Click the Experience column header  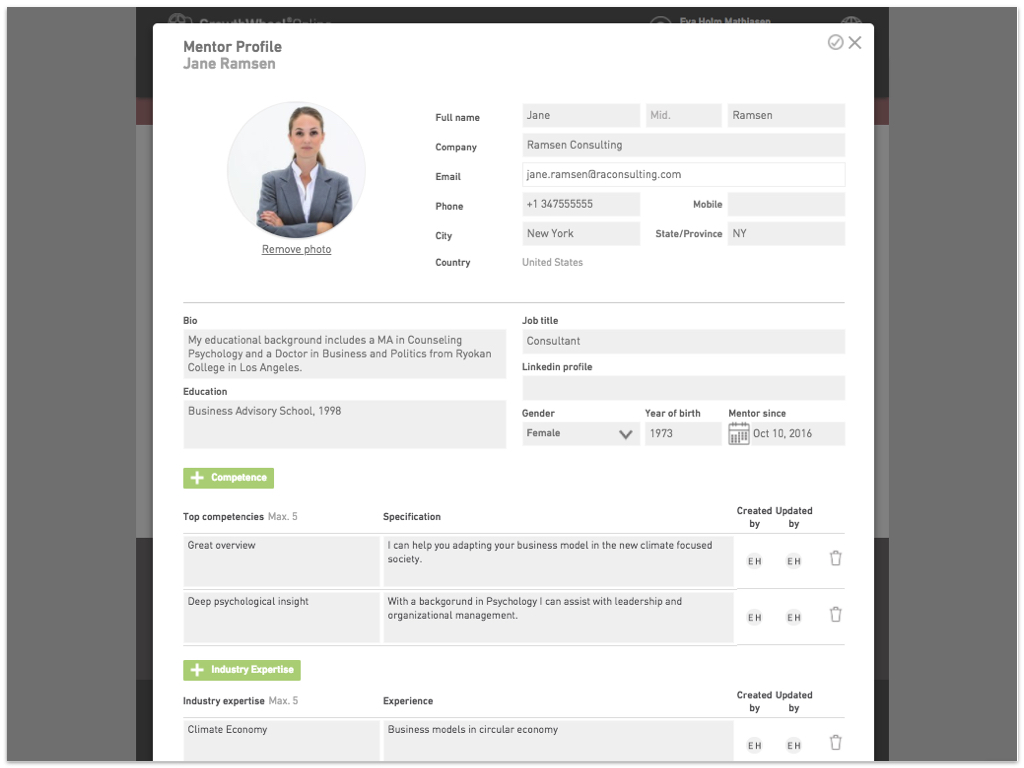point(408,701)
